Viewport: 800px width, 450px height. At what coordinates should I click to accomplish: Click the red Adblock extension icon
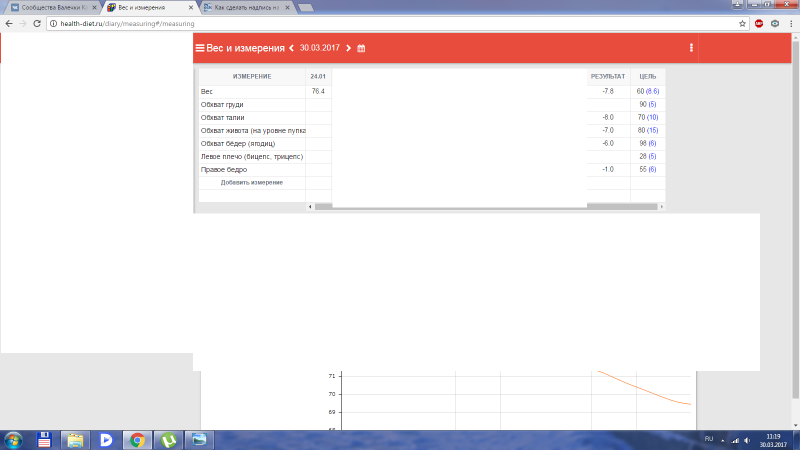coord(759,22)
